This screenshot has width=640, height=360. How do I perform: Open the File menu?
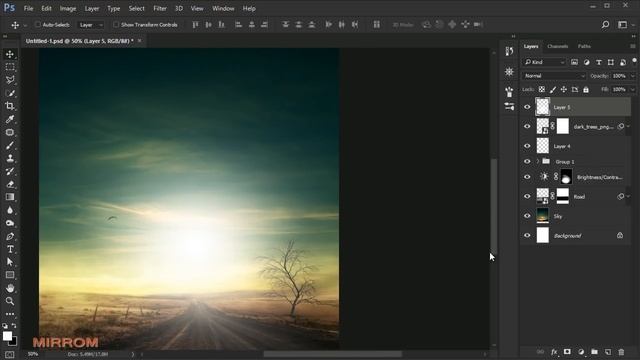coord(29,8)
